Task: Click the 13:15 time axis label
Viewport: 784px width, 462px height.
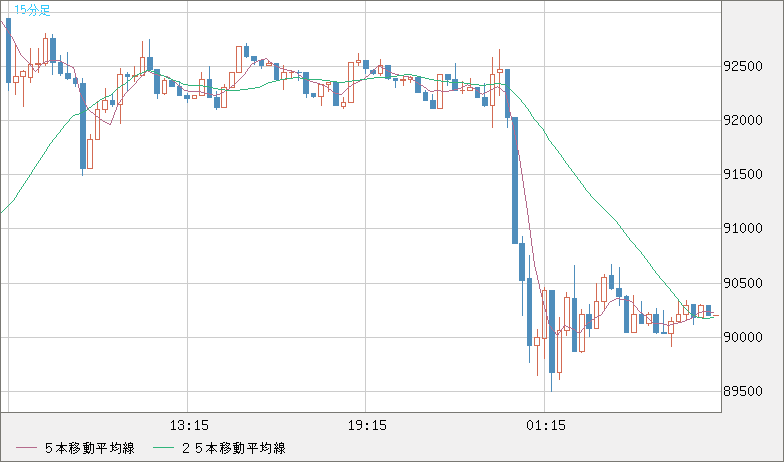Action: pyautogui.click(x=189, y=425)
